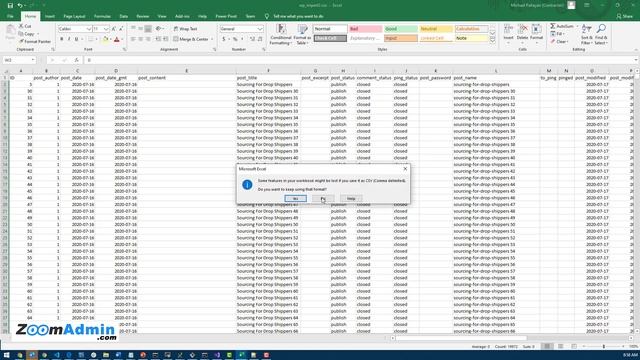Toggle Bold formatting
The image size is (640, 360).
pyautogui.click(x=62, y=39)
